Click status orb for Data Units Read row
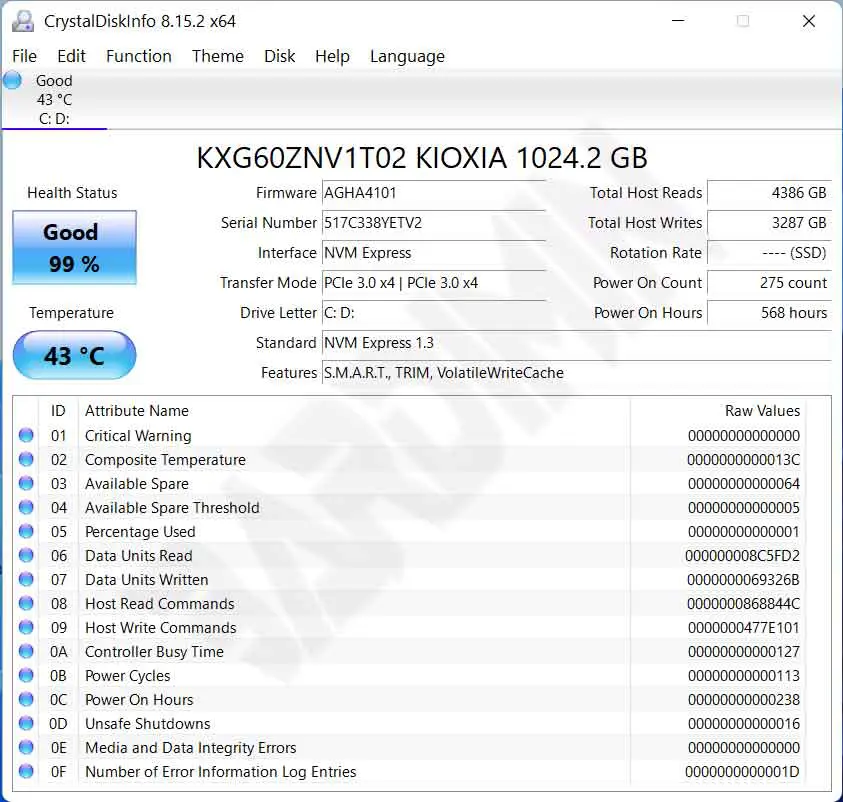The width and height of the screenshot is (843, 802). click(x=26, y=555)
